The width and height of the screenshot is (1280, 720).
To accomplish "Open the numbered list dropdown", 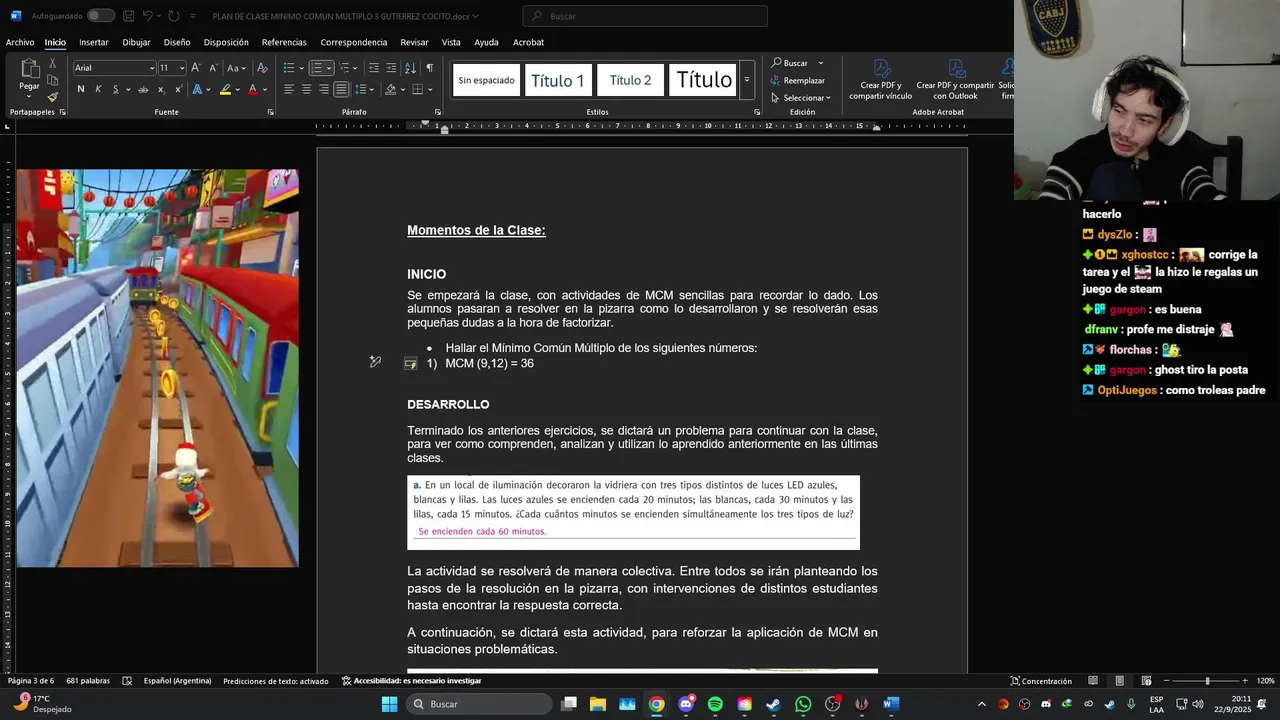I will pyautogui.click(x=329, y=68).
